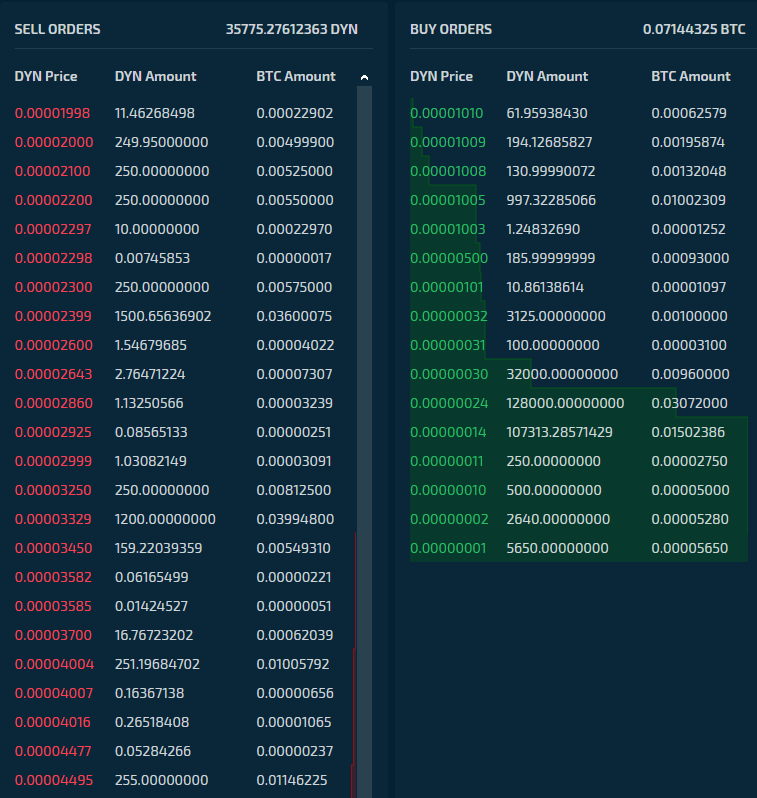Select sell order priced 0.00002200
757x798 pixels.
click(185, 200)
